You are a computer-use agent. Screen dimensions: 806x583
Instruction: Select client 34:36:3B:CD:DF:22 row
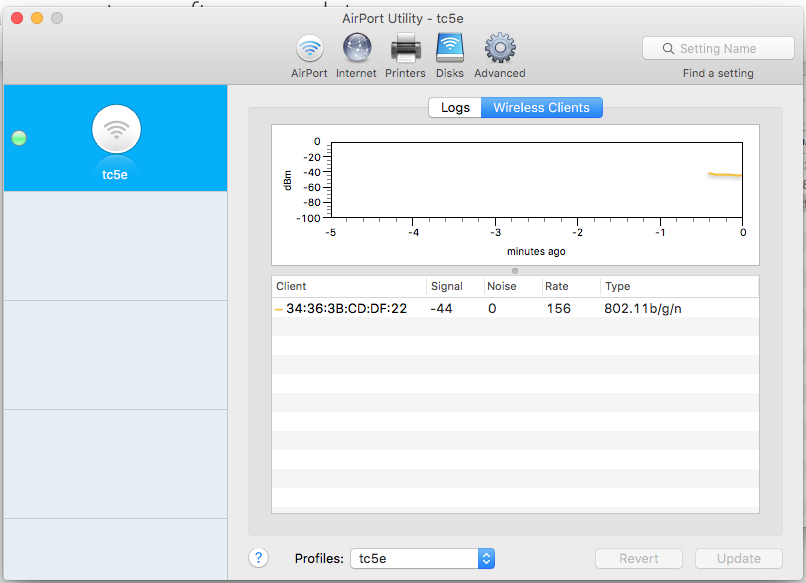(515, 308)
